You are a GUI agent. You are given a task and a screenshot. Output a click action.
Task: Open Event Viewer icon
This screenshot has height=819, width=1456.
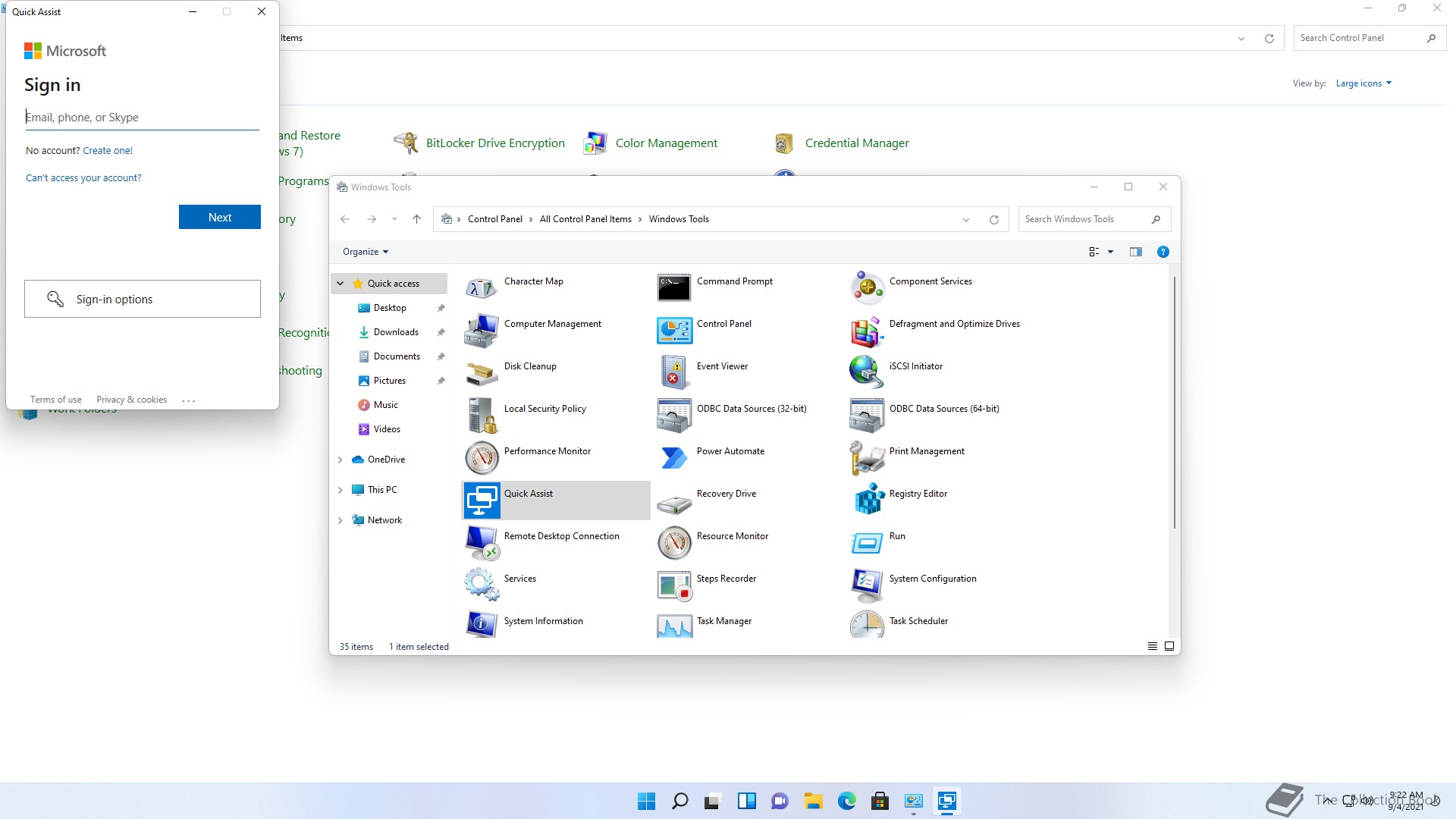[x=674, y=373]
